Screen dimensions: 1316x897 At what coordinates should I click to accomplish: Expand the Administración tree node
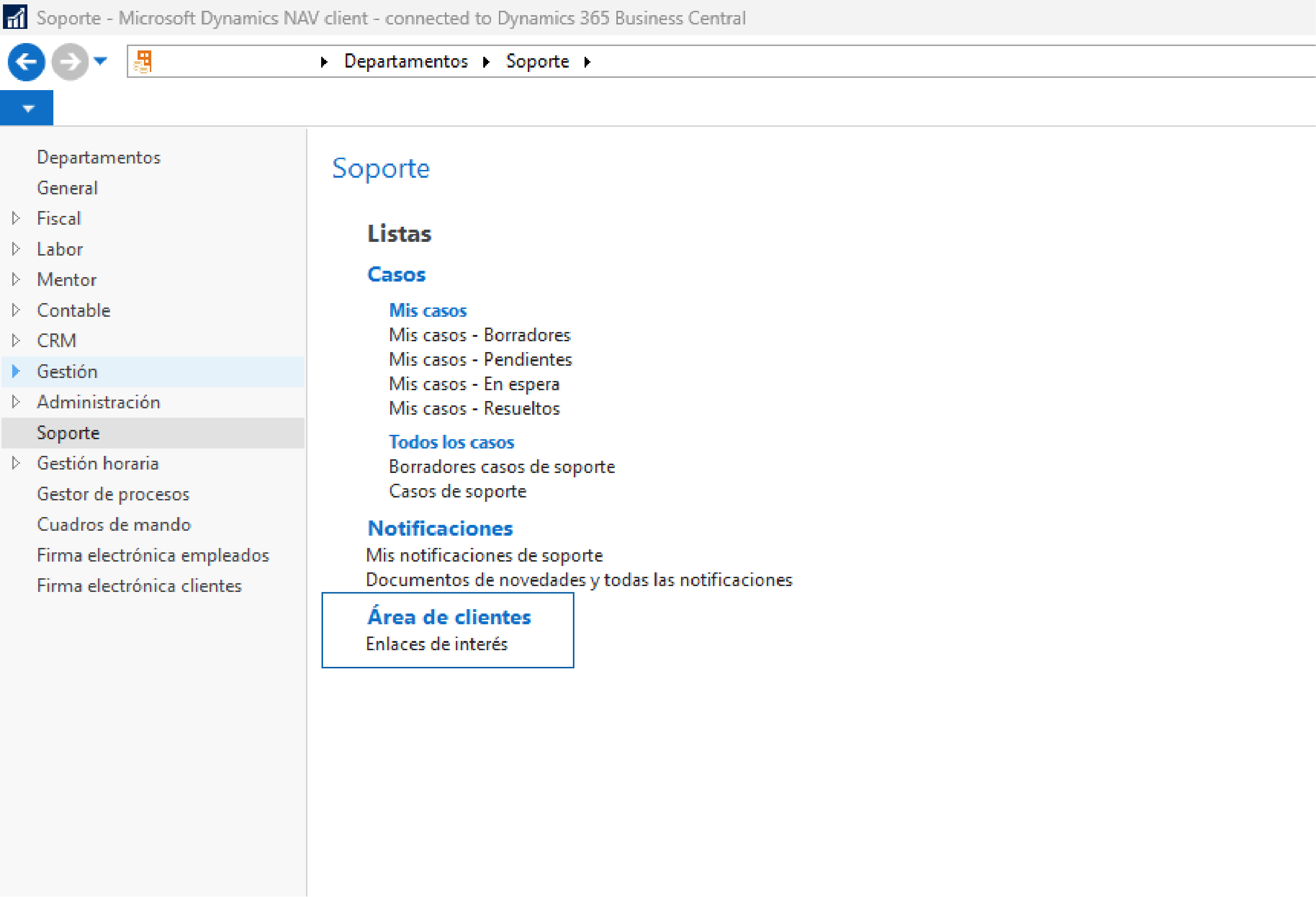16,401
